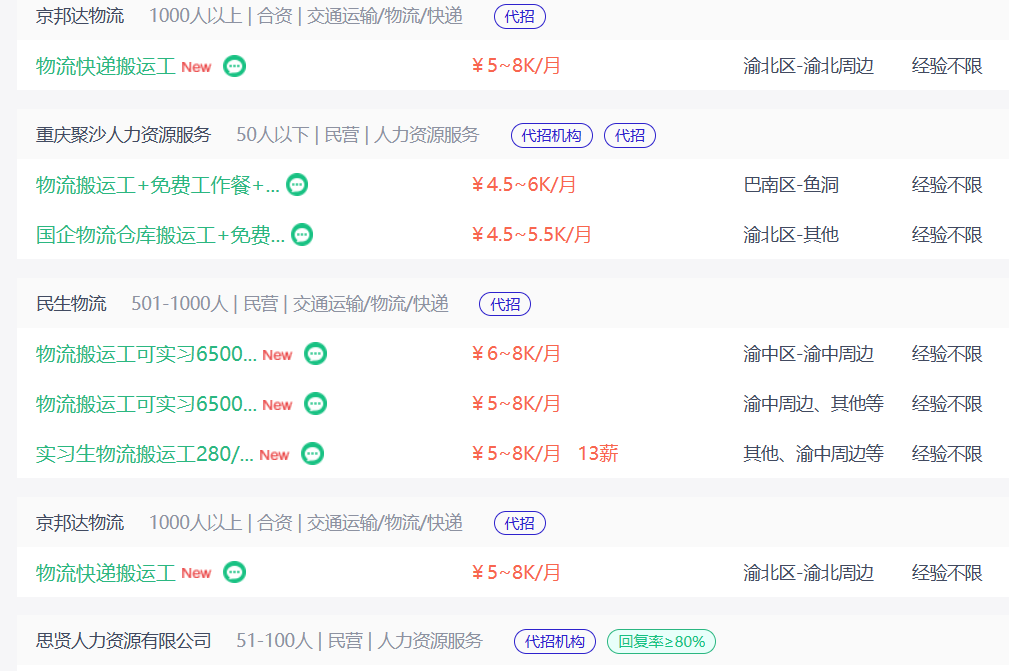This screenshot has height=671, width=1009.
Task: Open chat for 渝中区-渝中周边 物流搬运工可实习6500 job
Action: [x=316, y=354]
